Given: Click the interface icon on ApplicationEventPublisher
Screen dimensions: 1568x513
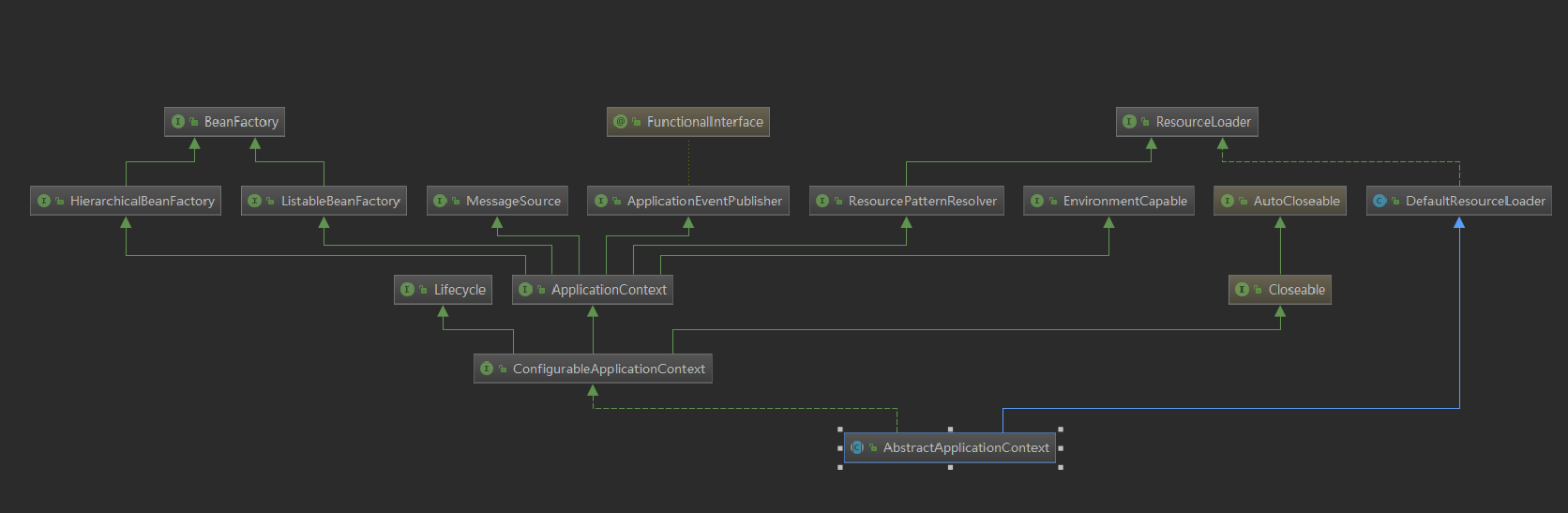Looking at the screenshot, I should pyautogui.click(x=601, y=201).
